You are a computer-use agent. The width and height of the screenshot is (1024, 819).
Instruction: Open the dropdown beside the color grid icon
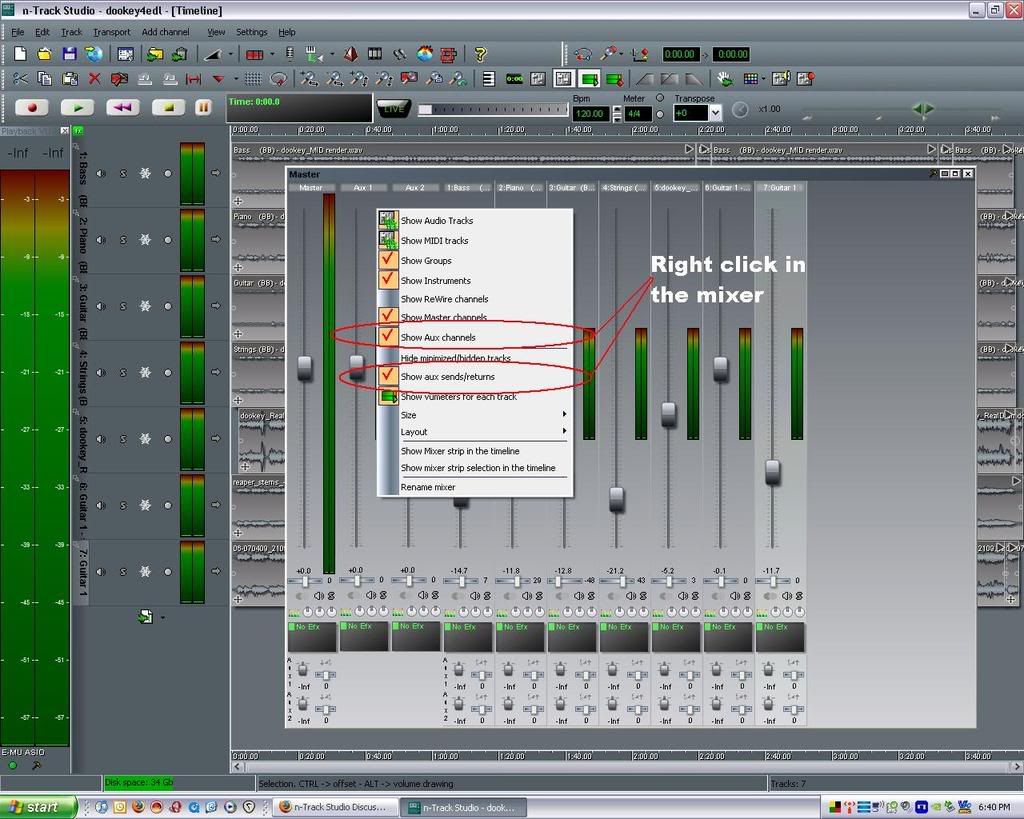tap(763, 79)
